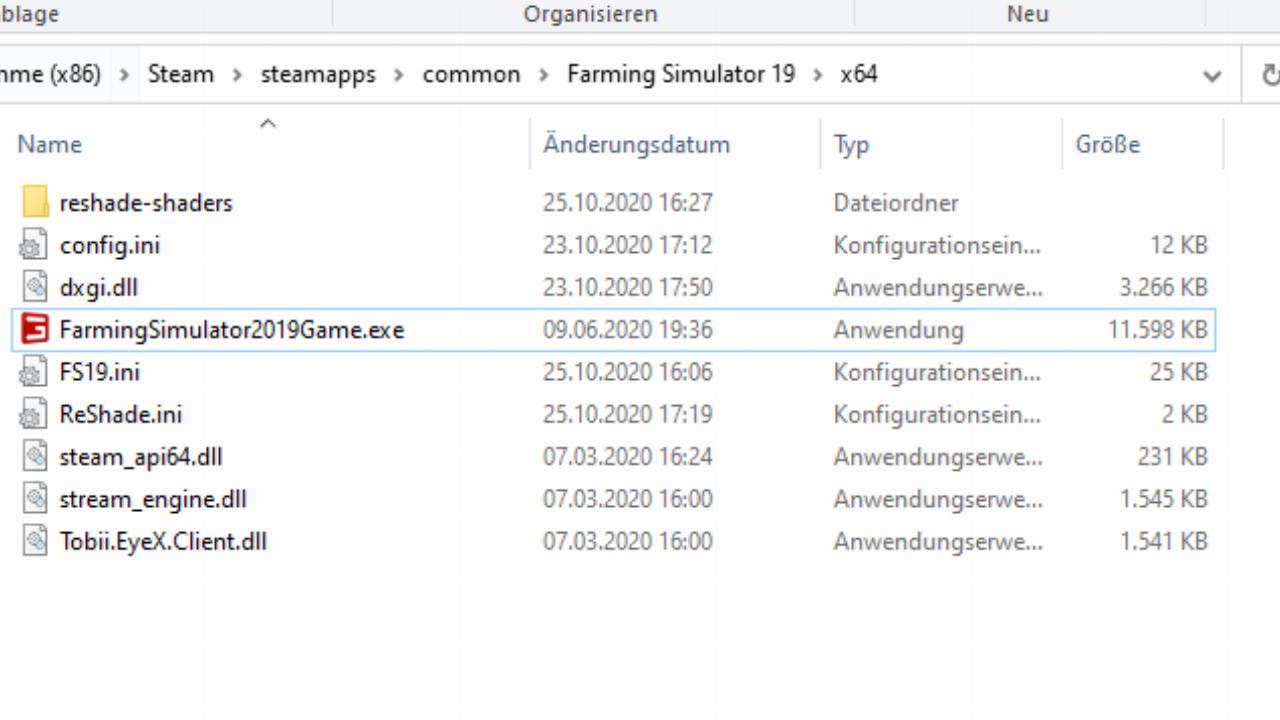Select FarmingSimulator2019Game.exe file name
The image size is (1280, 720).
(232, 329)
